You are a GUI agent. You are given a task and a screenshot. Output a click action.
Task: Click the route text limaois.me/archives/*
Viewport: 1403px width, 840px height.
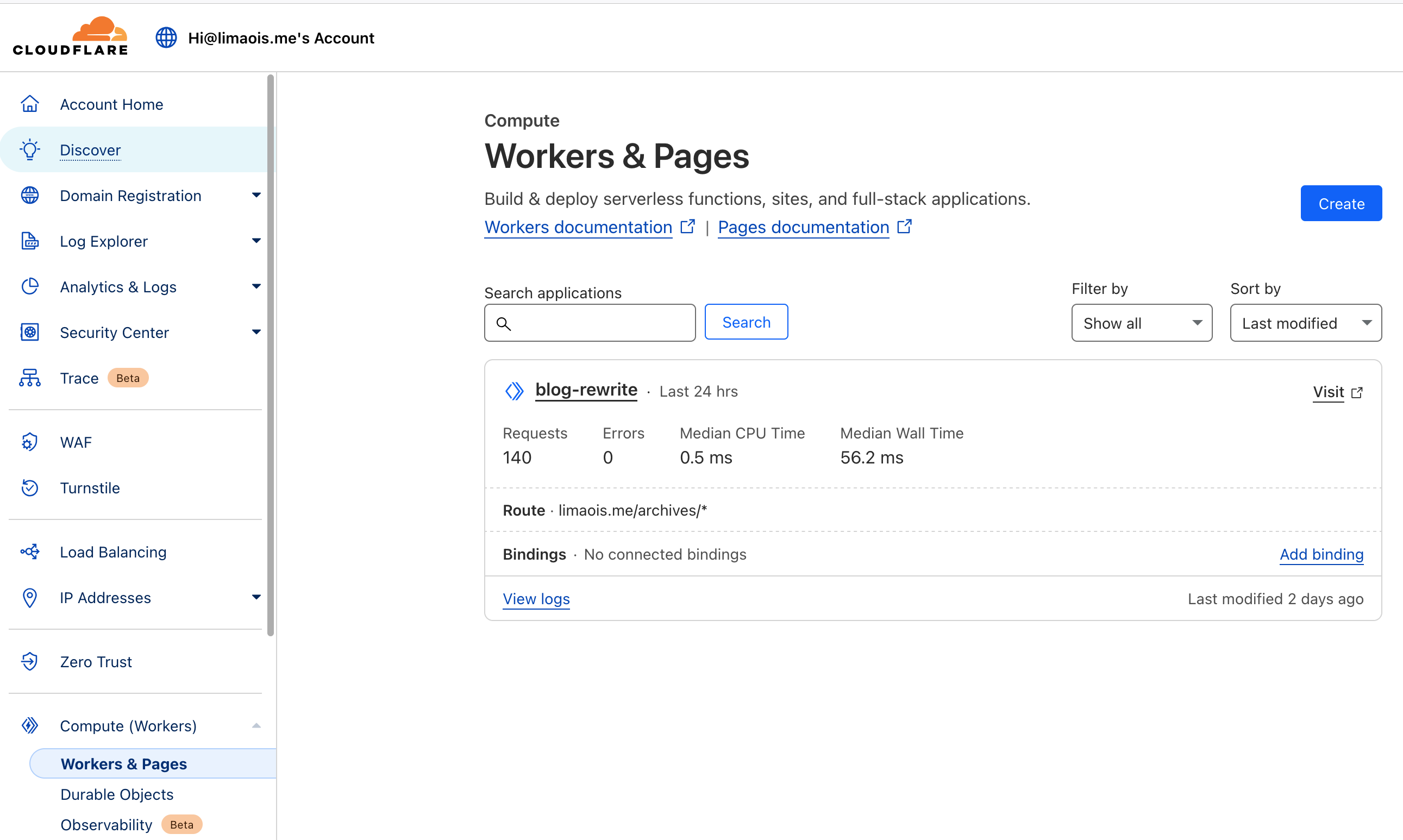(x=632, y=510)
